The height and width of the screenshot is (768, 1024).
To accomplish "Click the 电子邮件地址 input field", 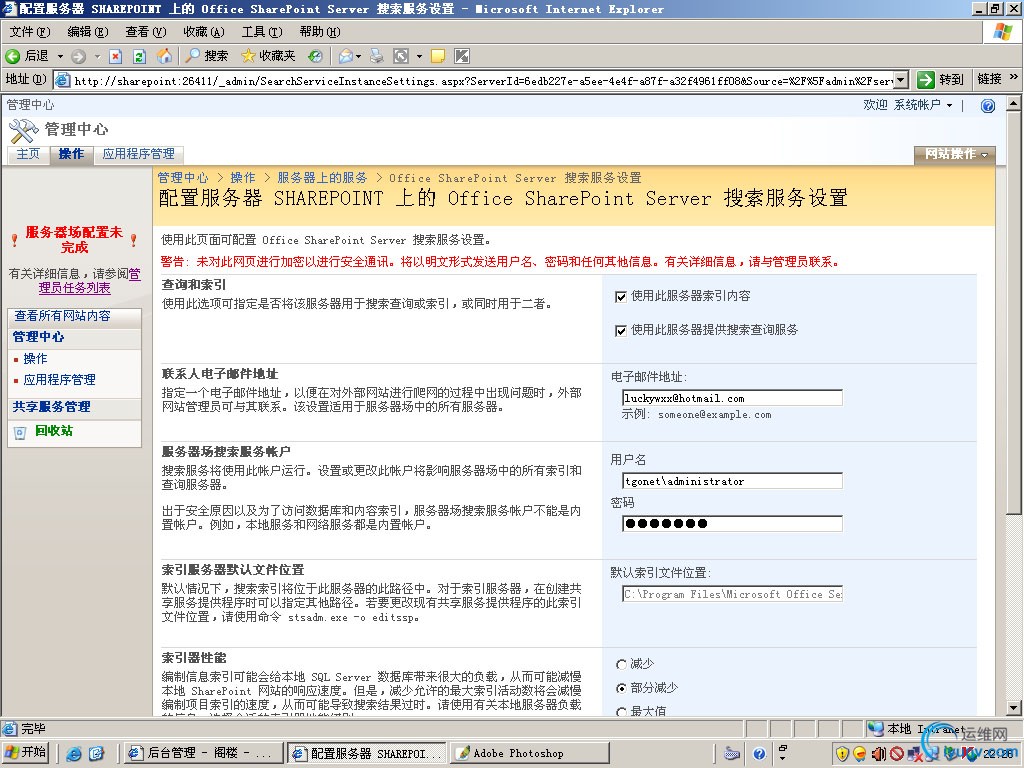I will coord(732,398).
